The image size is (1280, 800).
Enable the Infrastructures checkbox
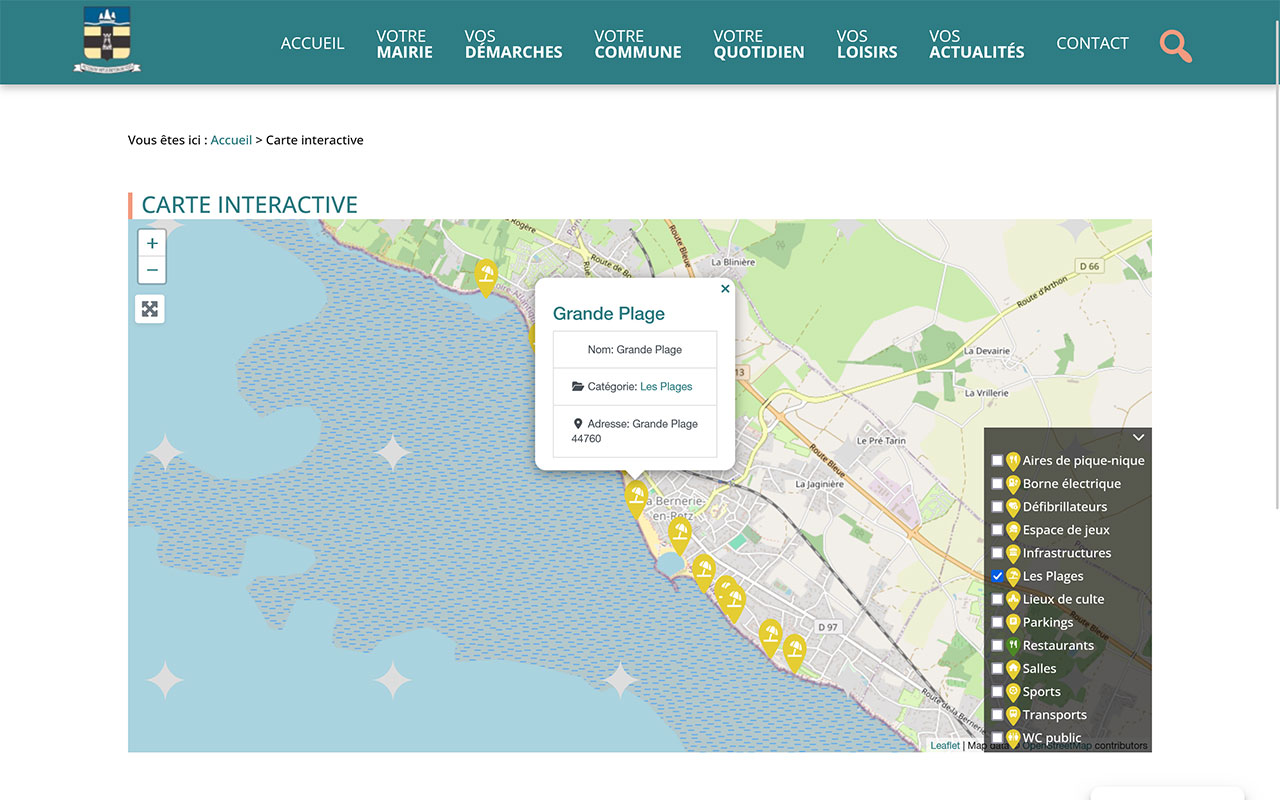(x=997, y=553)
